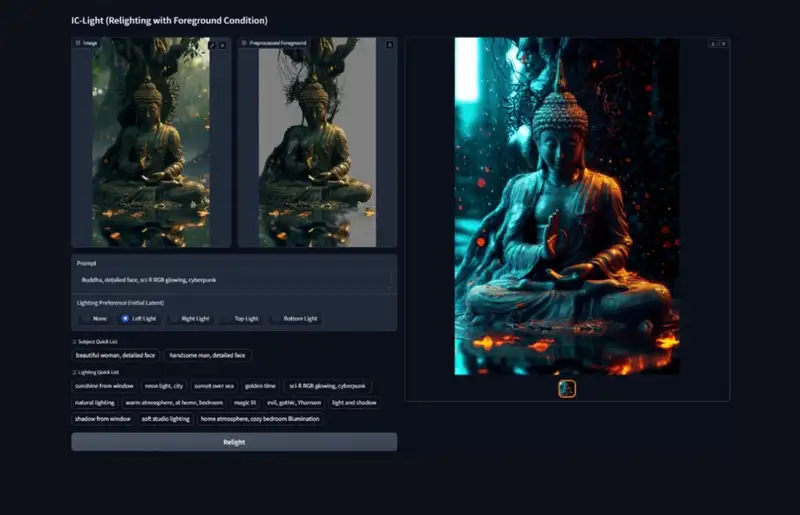Use 'beautiful woman, detailed face' subject preset
The image size is (800, 515).
pos(115,355)
